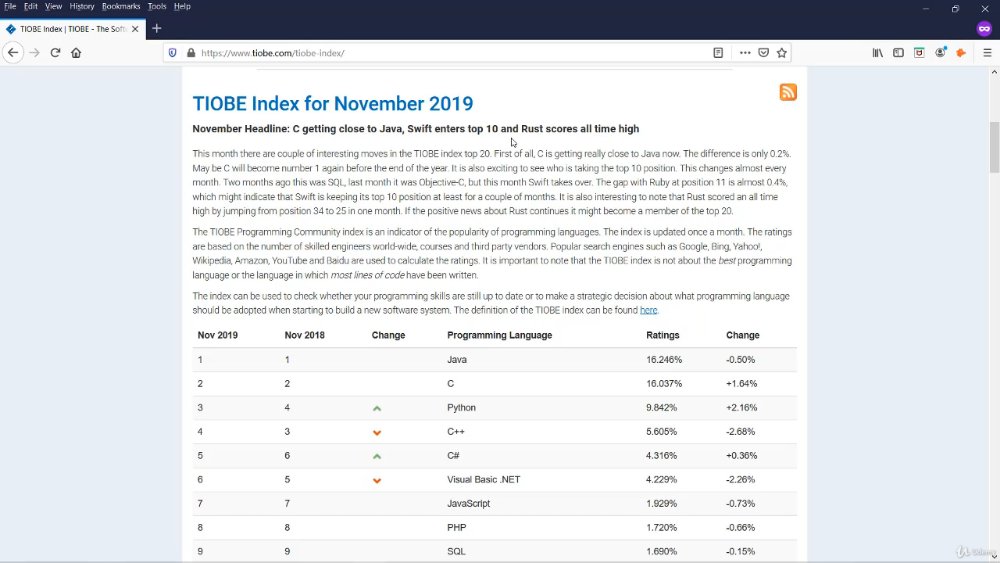Viewport: 1000px width, 563px height.
Task: Click the change value +2.16%
Action: [741, 407]
